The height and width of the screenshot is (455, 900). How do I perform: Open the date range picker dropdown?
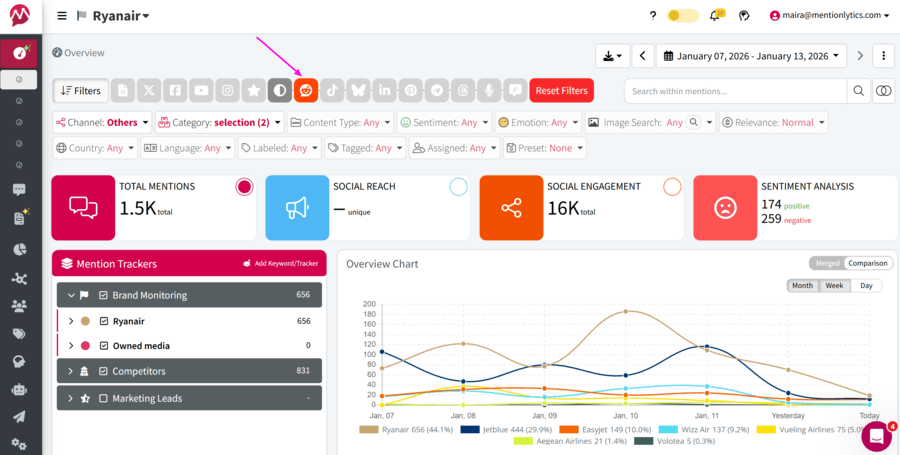coord(752,56)
